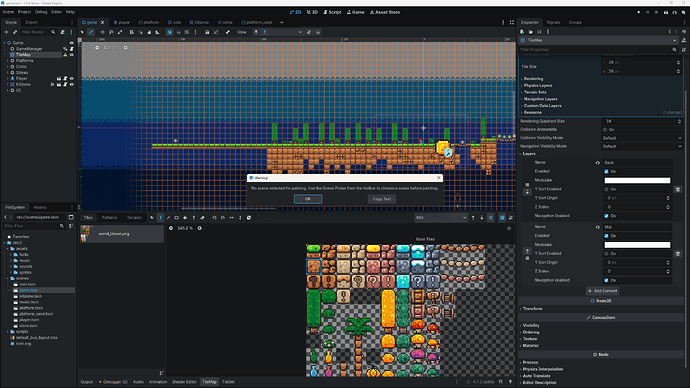Toggle visibility of the Player node
This screenshot has height=388, width=690.
coord(72,78)
